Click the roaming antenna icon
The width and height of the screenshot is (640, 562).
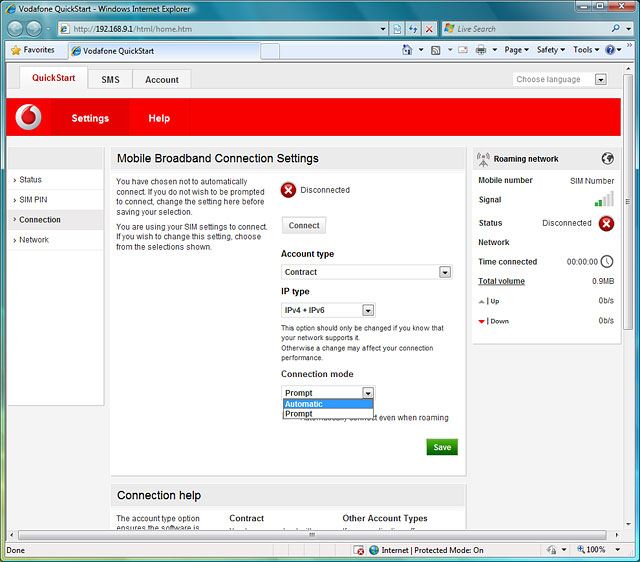[483, 159]
